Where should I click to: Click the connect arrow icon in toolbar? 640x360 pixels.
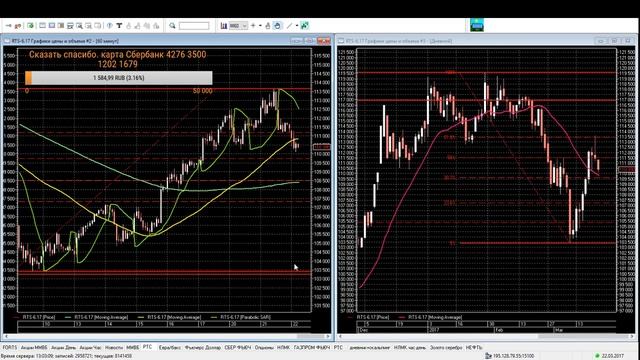pos(8,26)
